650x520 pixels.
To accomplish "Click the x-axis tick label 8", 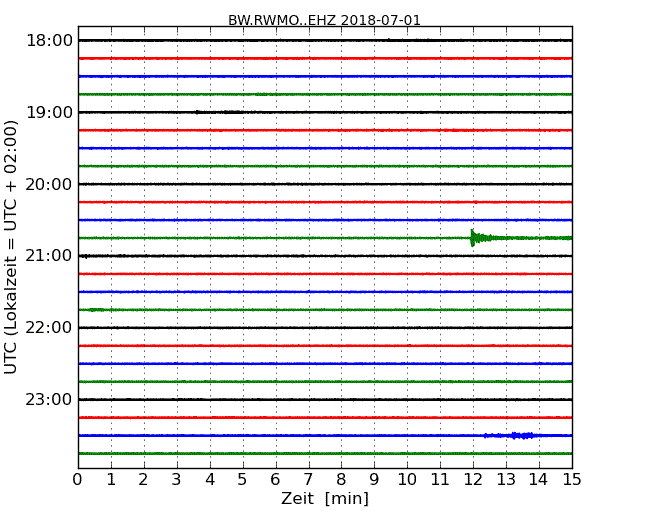I will point(341,480).
